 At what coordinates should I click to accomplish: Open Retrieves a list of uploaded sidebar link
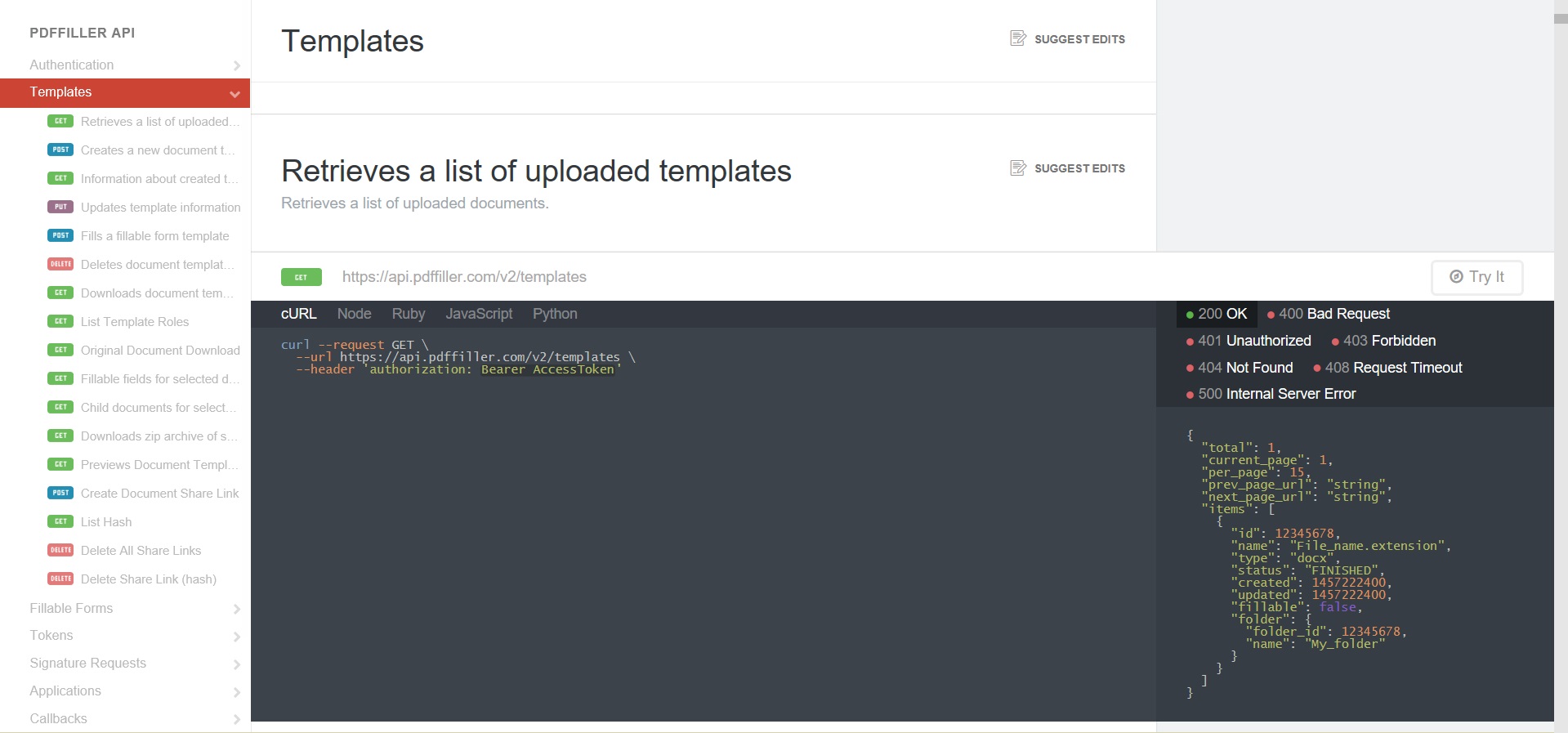(x=160, y=121)
